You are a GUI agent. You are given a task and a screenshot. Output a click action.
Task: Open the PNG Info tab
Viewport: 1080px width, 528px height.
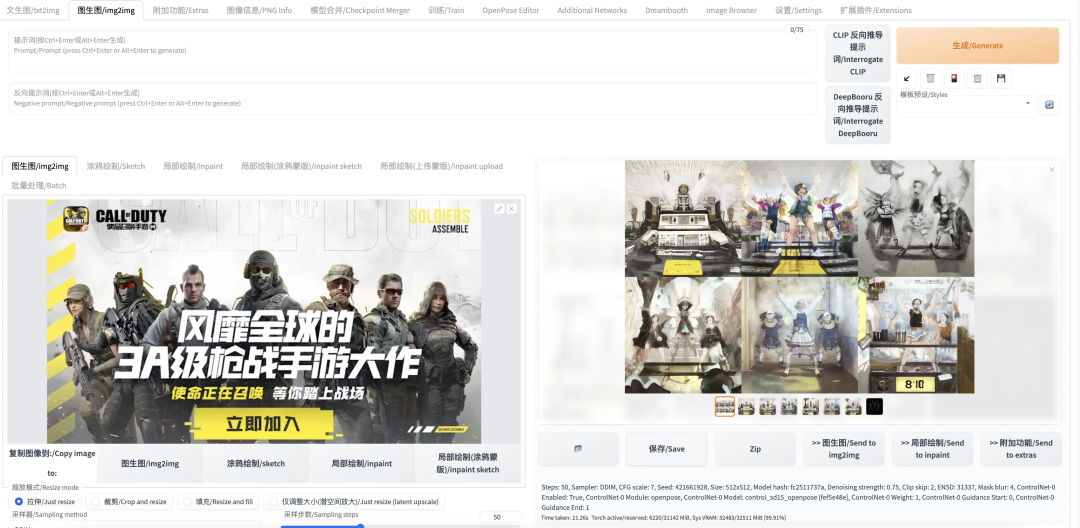[x=259, y=10]
